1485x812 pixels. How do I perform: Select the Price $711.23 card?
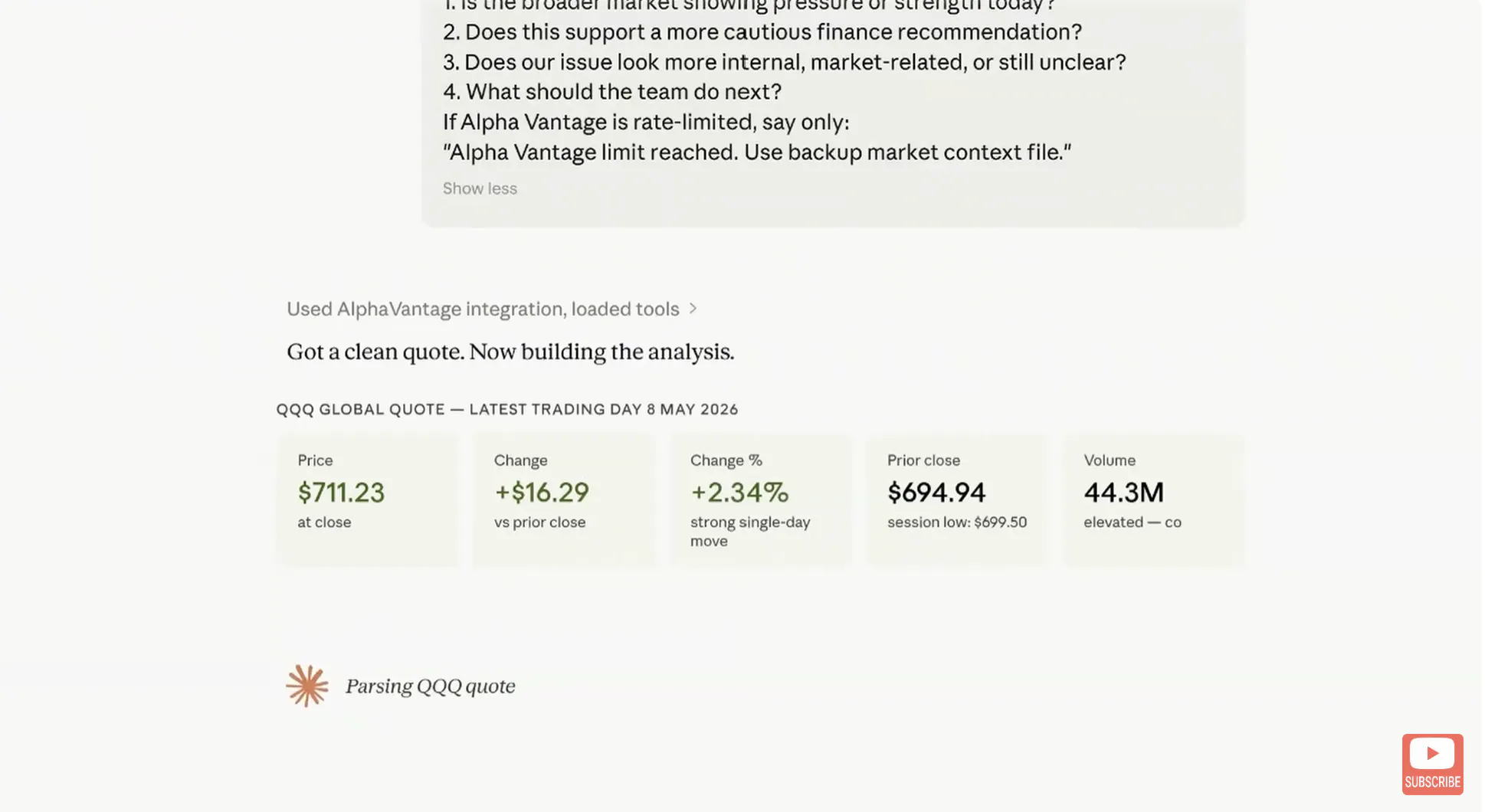(x=369, y=499)
